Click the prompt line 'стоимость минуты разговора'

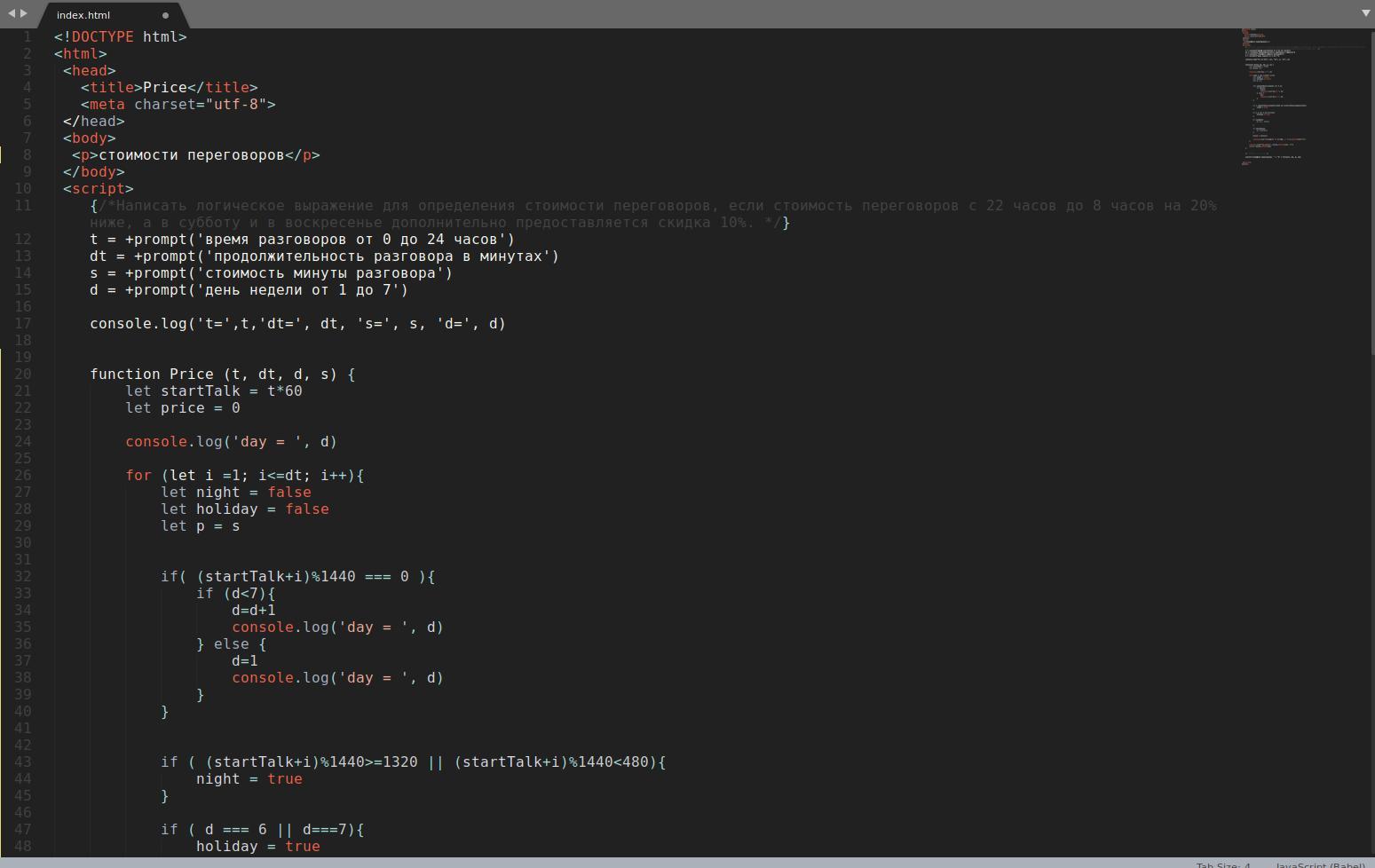click(271, 272)
